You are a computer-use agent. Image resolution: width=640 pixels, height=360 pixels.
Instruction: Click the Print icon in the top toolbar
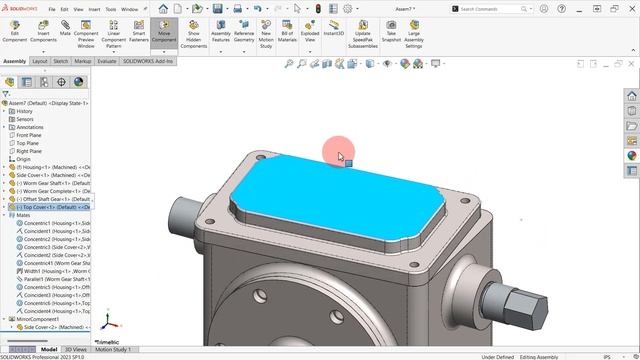click(x=238, y=9)
